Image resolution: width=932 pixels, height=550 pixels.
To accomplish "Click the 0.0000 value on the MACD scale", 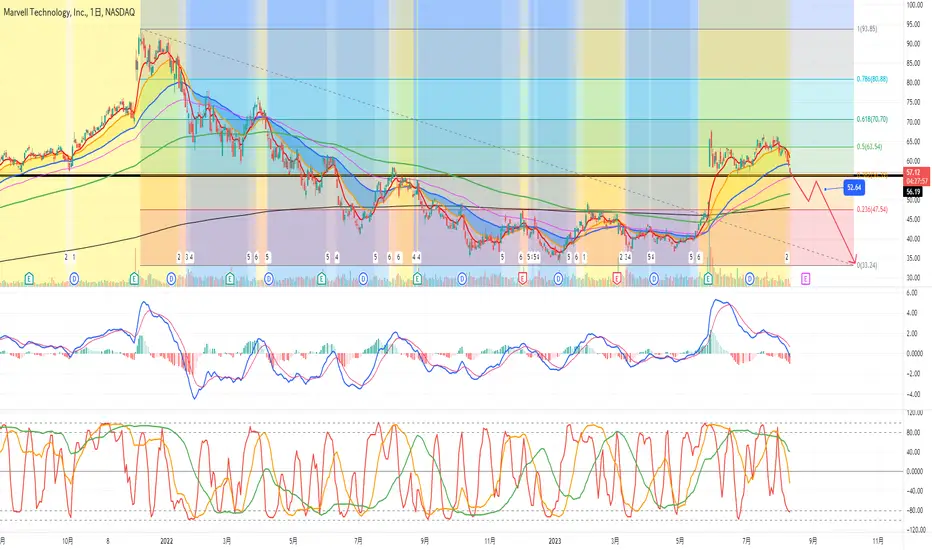I will tap(914, 354).
